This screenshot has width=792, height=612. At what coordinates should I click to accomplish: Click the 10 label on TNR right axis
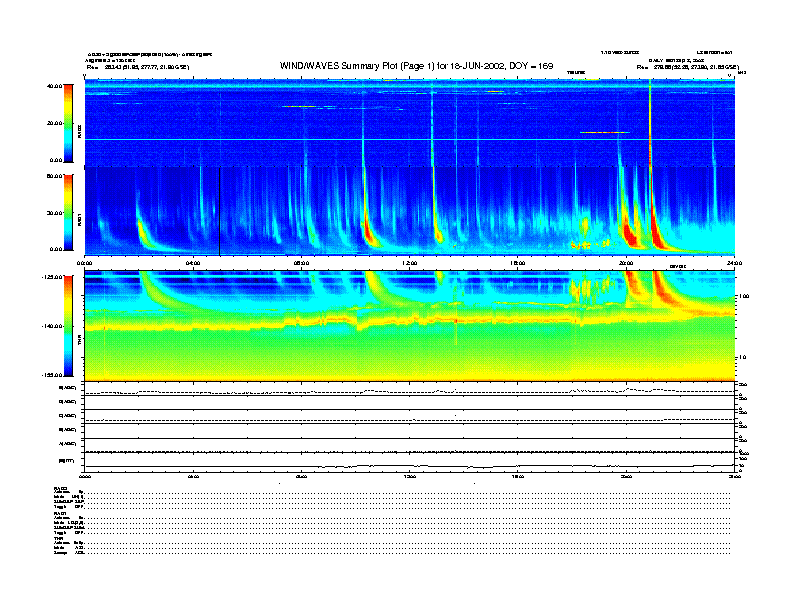742,358
